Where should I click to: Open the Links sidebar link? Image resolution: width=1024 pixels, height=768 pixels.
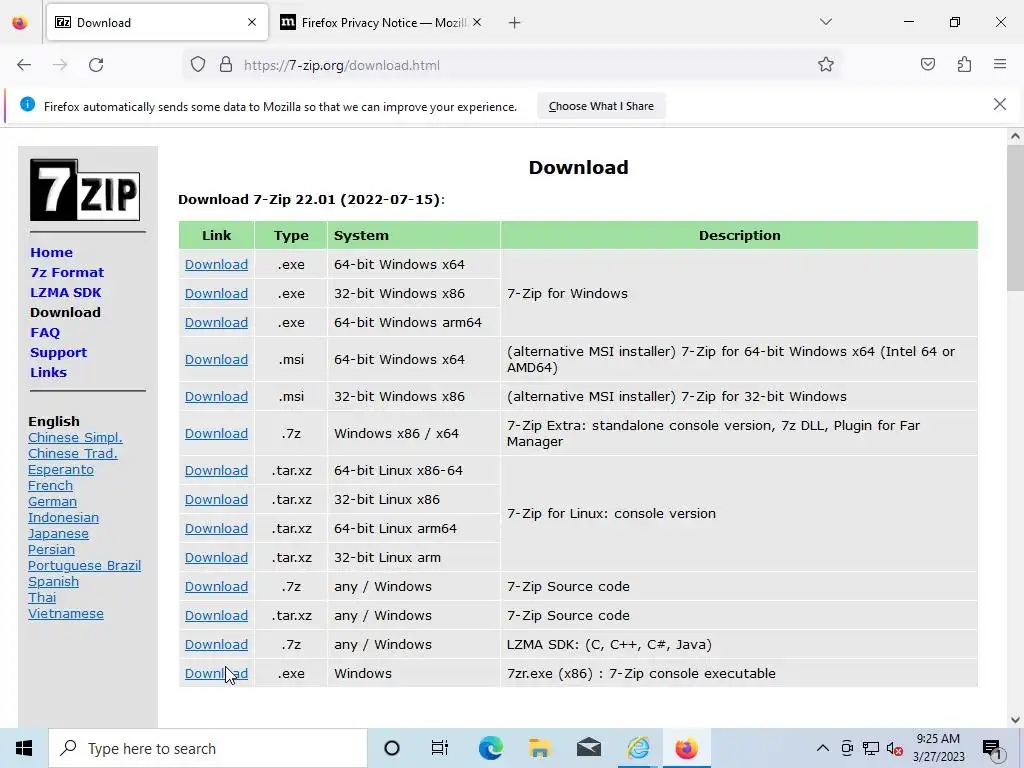(x=48, y=372)
